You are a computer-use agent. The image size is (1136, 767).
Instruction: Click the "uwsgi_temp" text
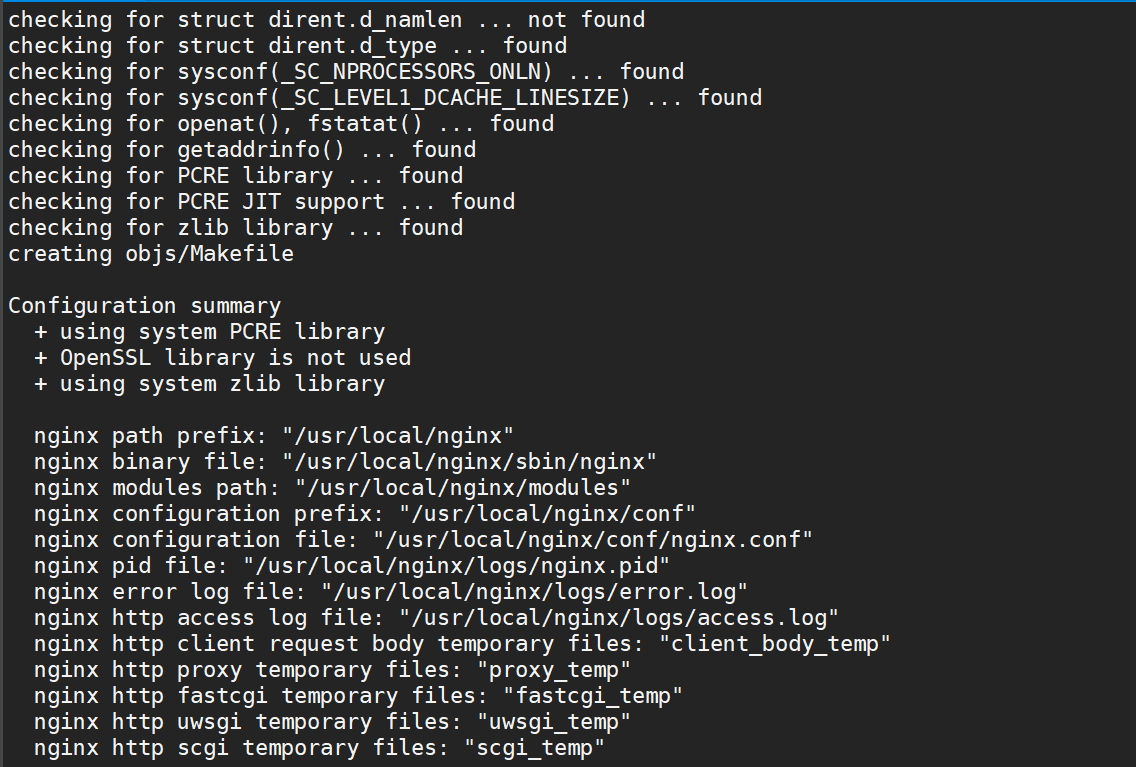[x=554, y=723]
